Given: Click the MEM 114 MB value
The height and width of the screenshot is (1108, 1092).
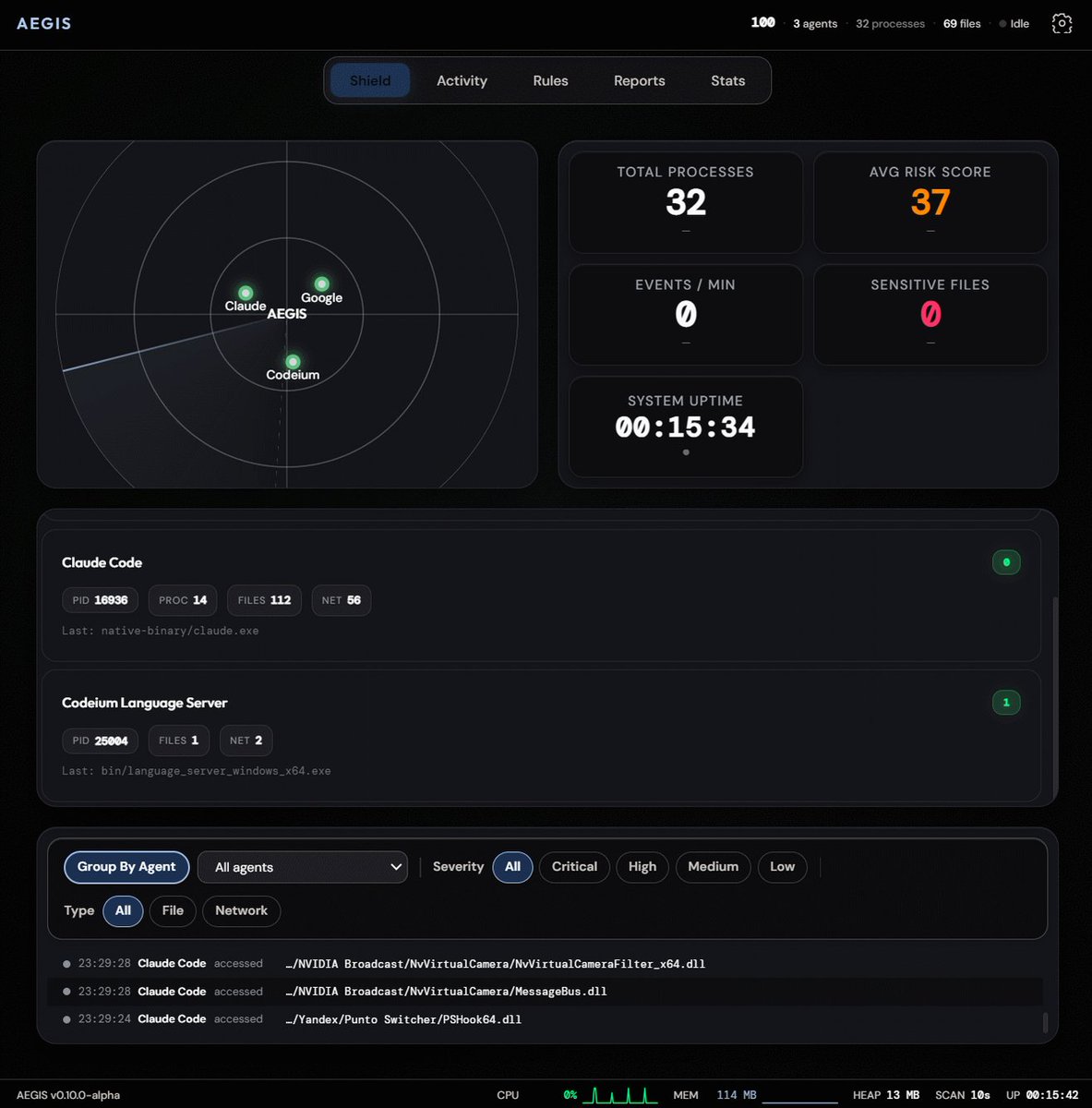Looking at the screenshot, I should [x=737, y=1095].
